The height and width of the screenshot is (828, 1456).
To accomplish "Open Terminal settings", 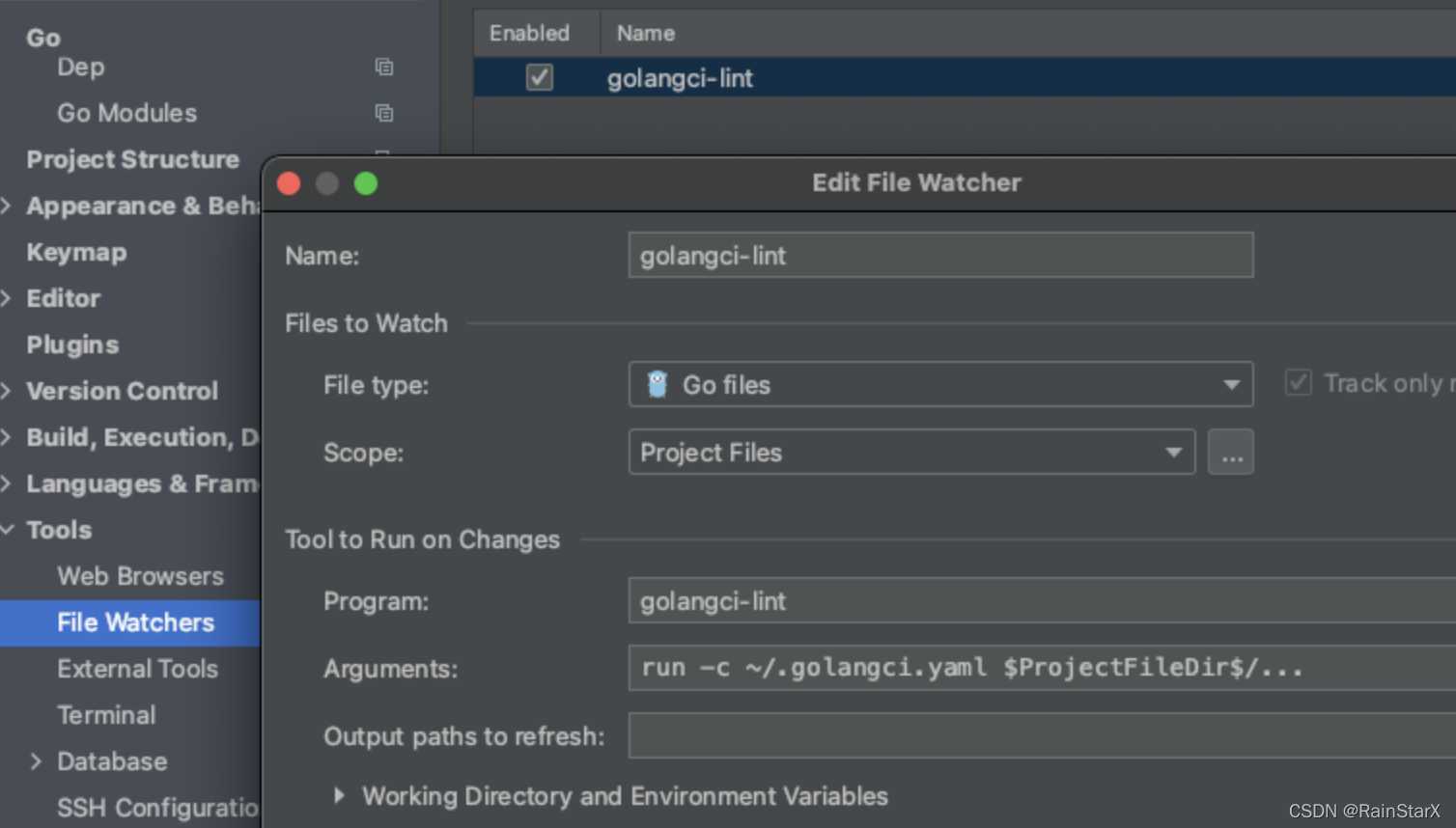I will [x=106, y=715].
